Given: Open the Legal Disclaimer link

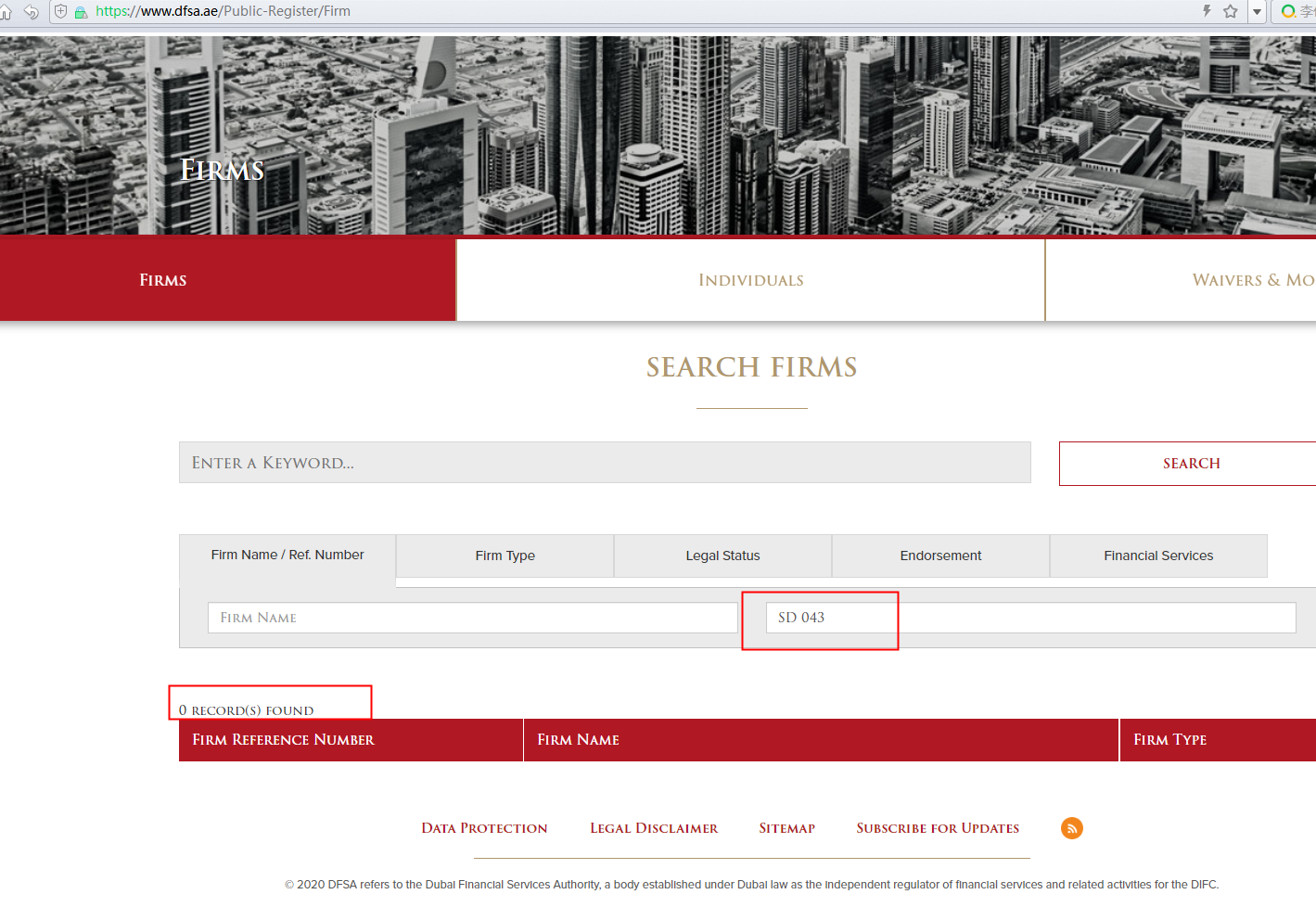Looking at the screenshot, I should click(x=654, y=828).
